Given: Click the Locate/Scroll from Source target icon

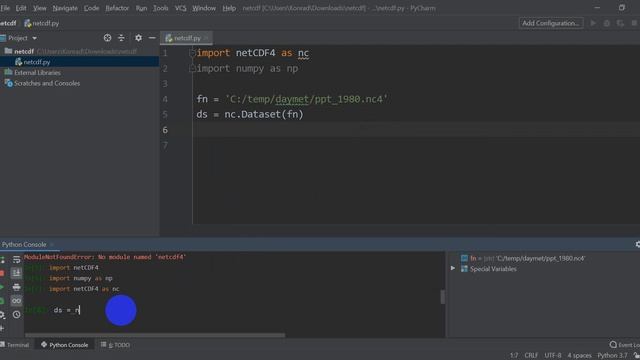Looking at the screenshot, I should click(x=107, y=38).
